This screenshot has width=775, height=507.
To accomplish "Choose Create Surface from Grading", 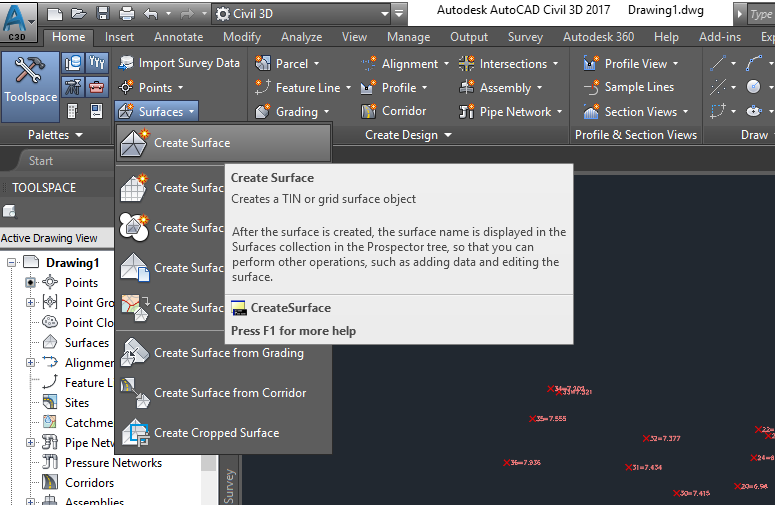I will point(223,353).
